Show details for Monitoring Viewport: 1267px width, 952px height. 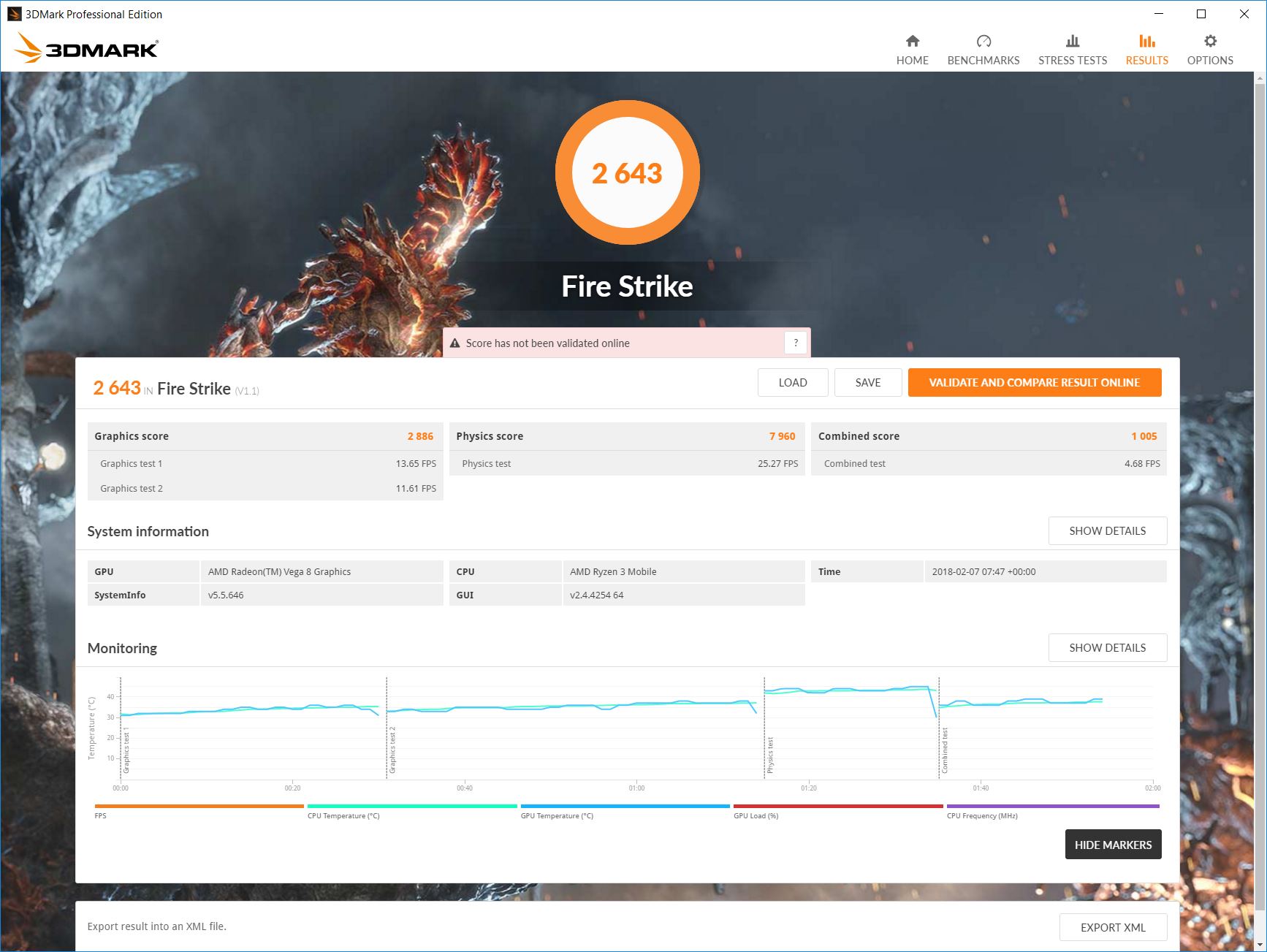[1108, 648]
